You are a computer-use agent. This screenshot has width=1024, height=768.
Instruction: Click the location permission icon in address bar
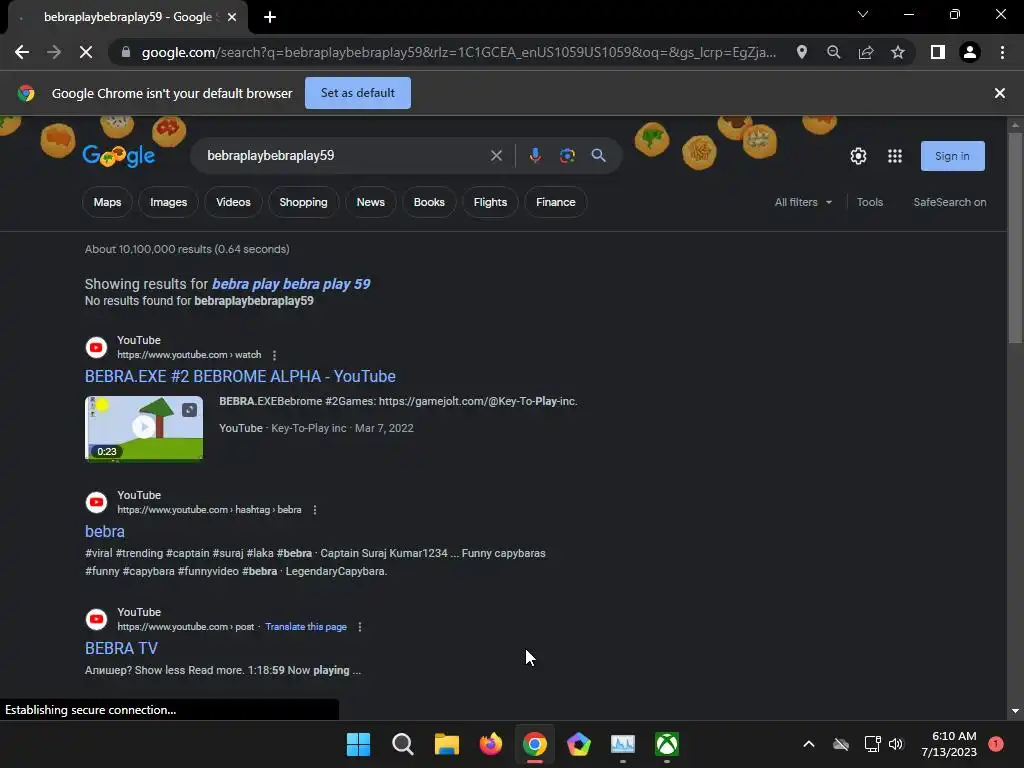coord(801,52)
